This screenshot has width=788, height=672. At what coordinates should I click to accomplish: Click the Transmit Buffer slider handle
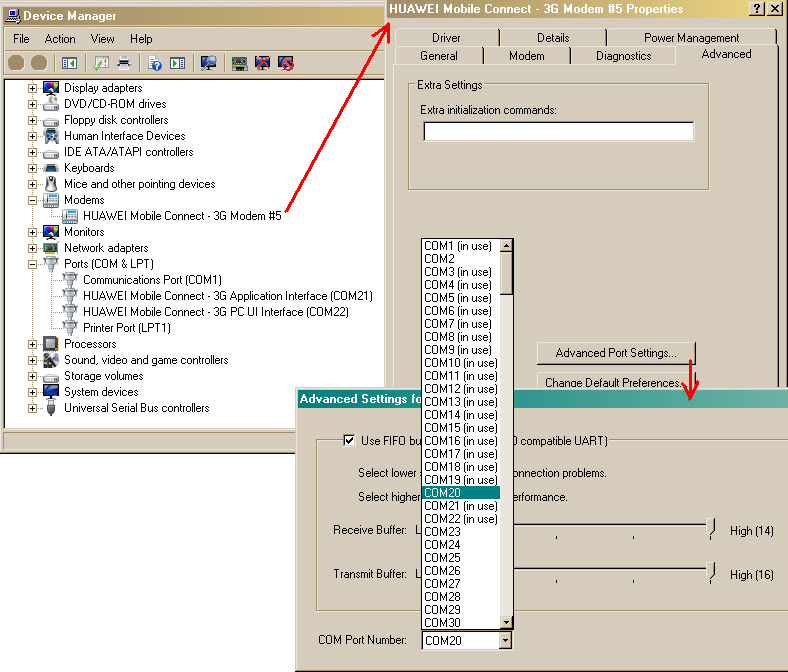click(x=711, y=572)
